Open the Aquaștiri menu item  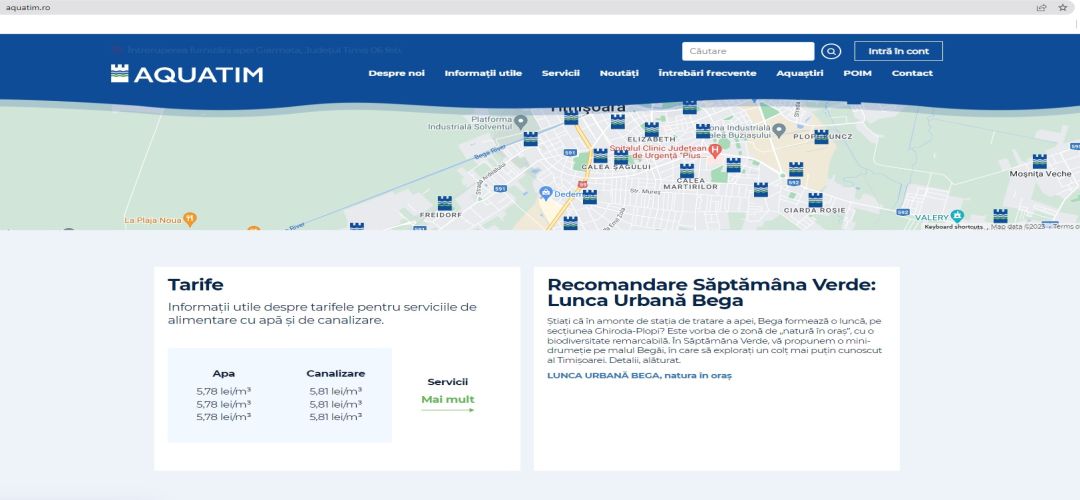click(x=800, y=73)
